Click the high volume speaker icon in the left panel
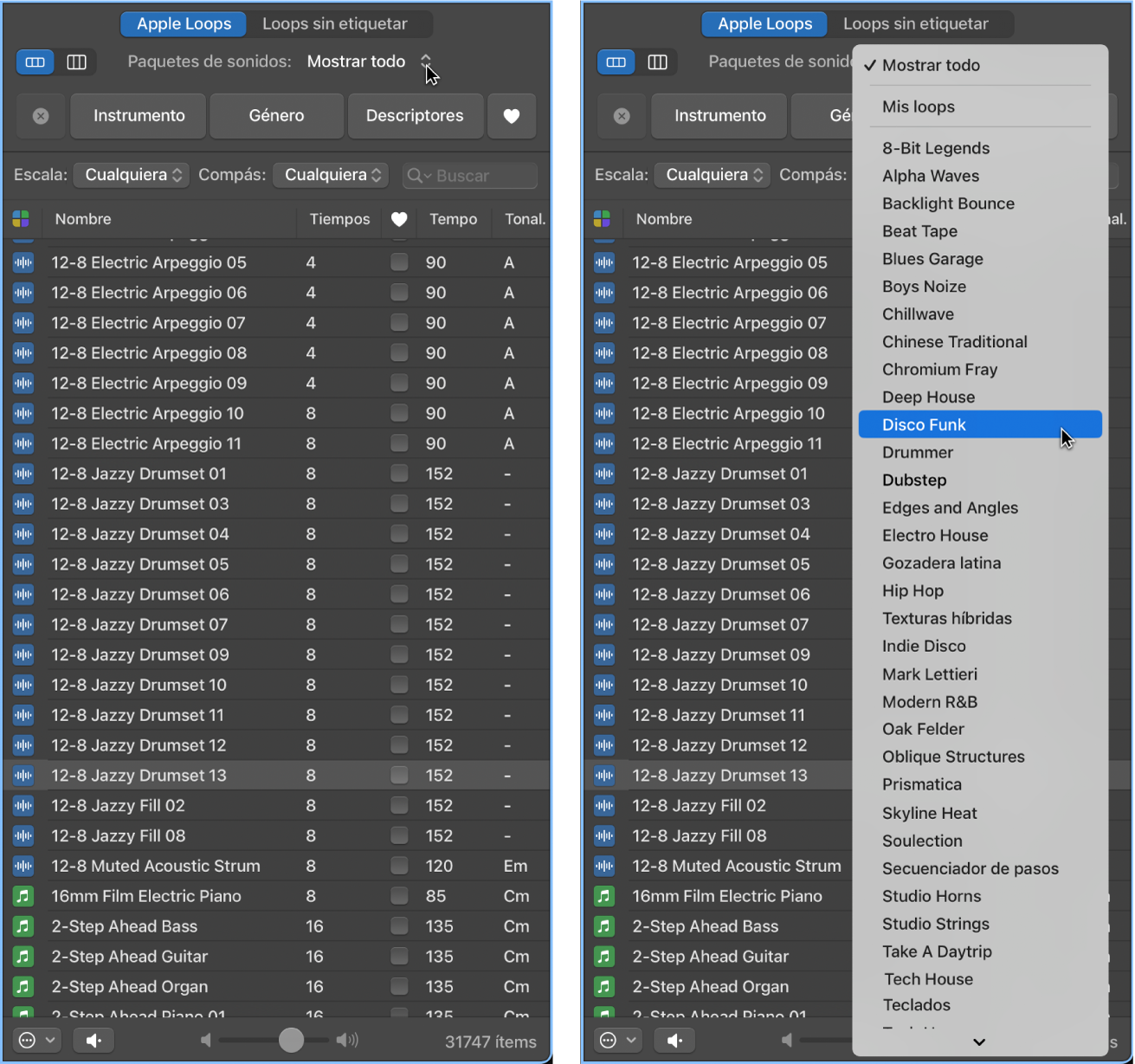Viewport: 1135px width, 1064px height. [347, 1040]
